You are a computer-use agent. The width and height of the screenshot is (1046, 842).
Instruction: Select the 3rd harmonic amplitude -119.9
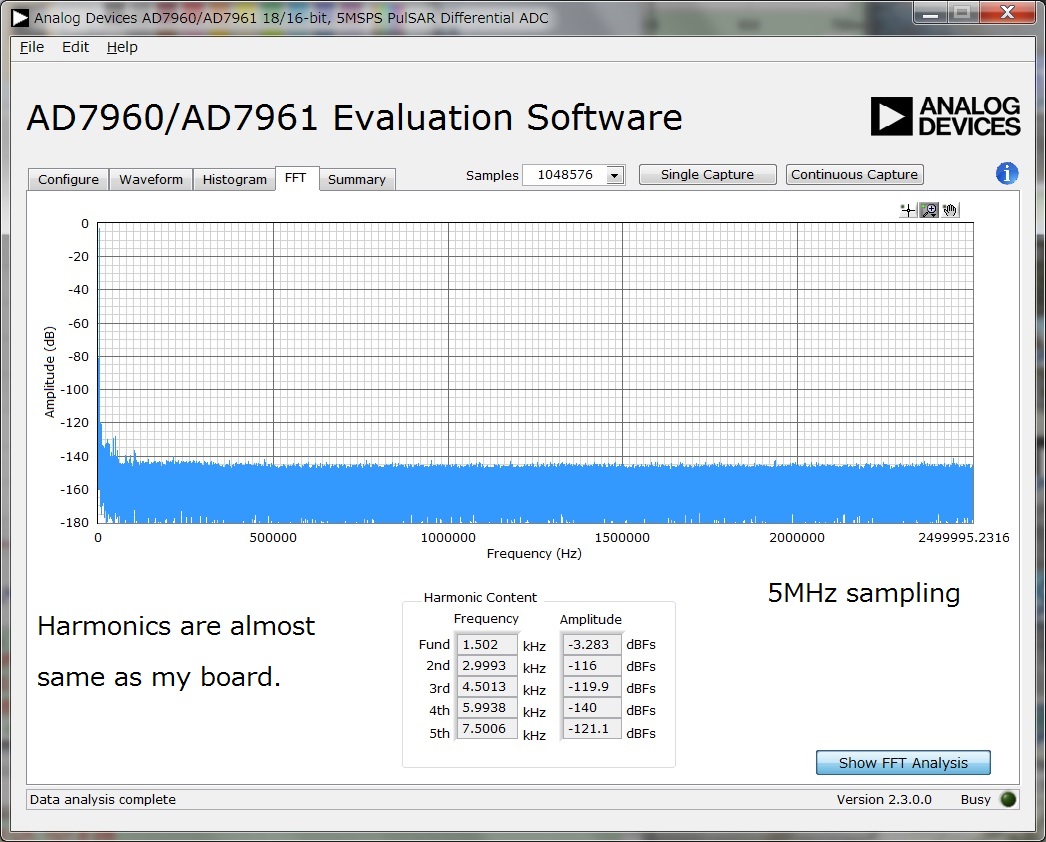[591, 687]
